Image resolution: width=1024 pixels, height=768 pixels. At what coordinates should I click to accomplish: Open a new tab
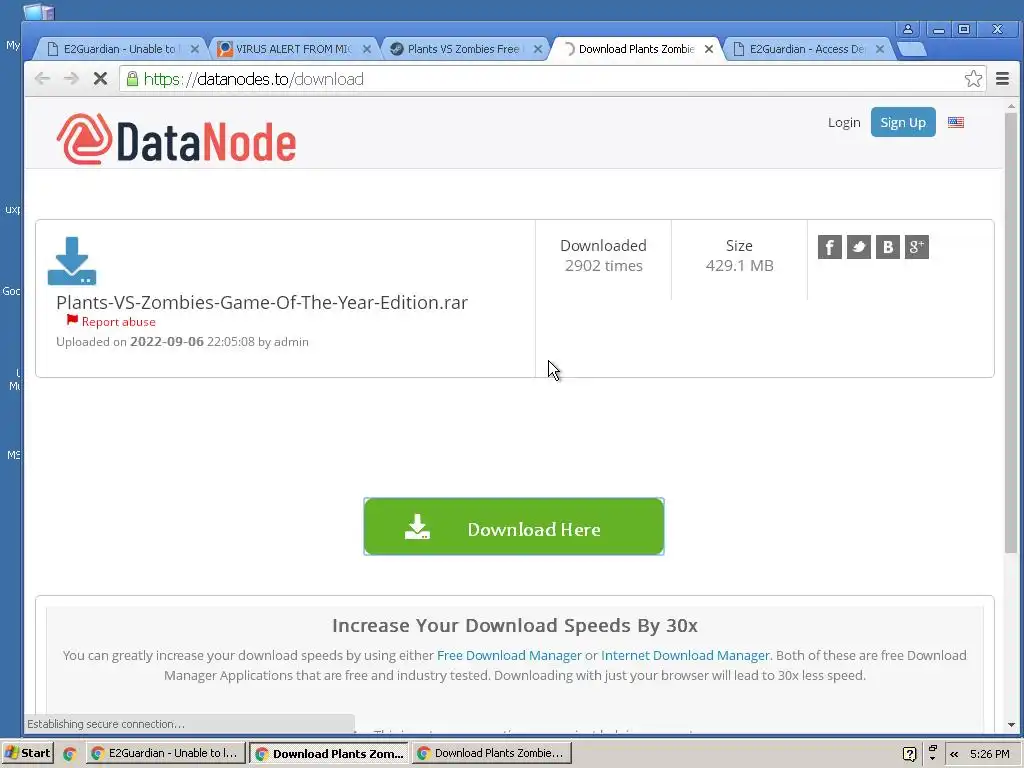pos(912,49)
